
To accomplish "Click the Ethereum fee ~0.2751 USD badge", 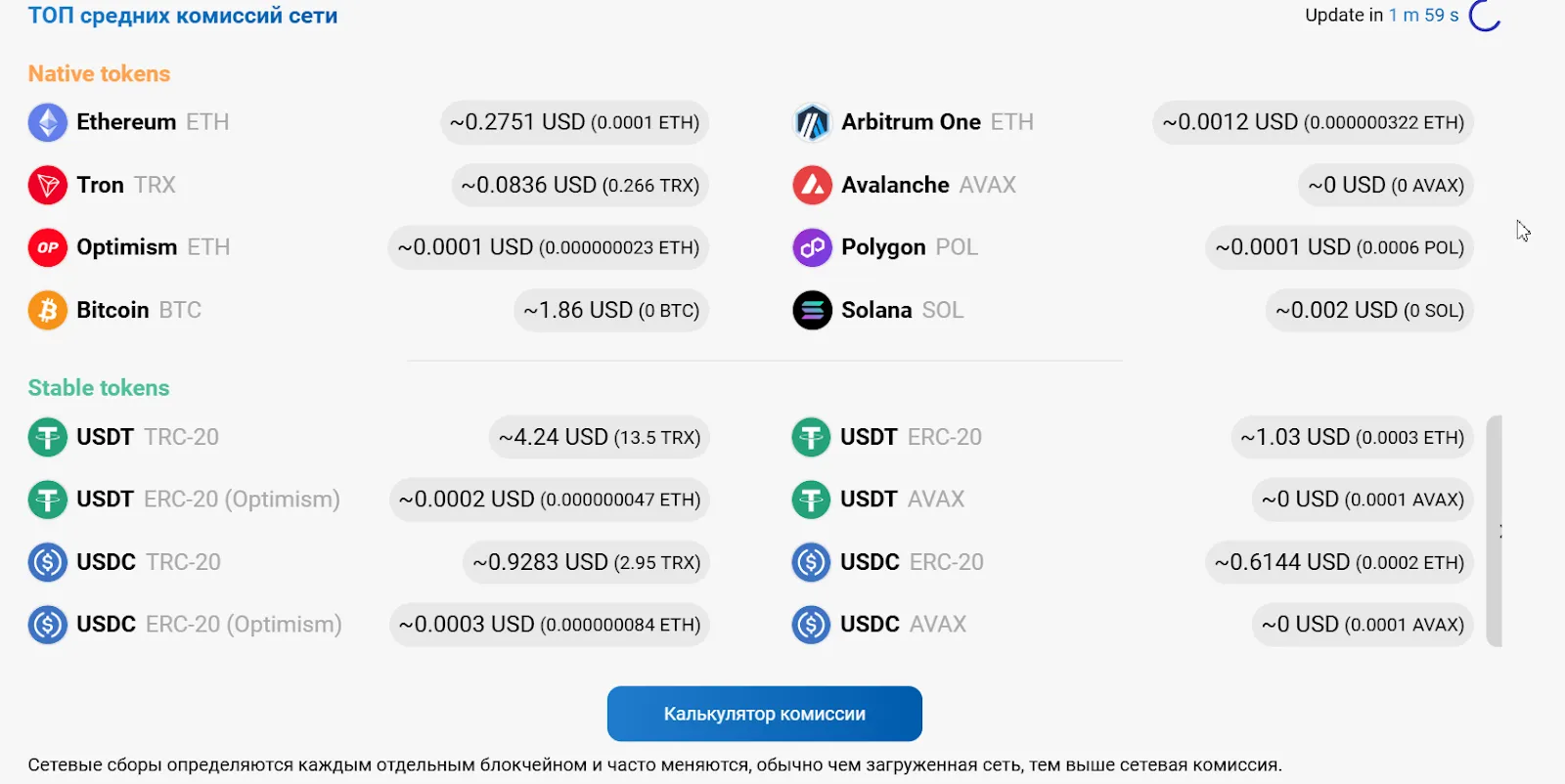I will point(575,122).
